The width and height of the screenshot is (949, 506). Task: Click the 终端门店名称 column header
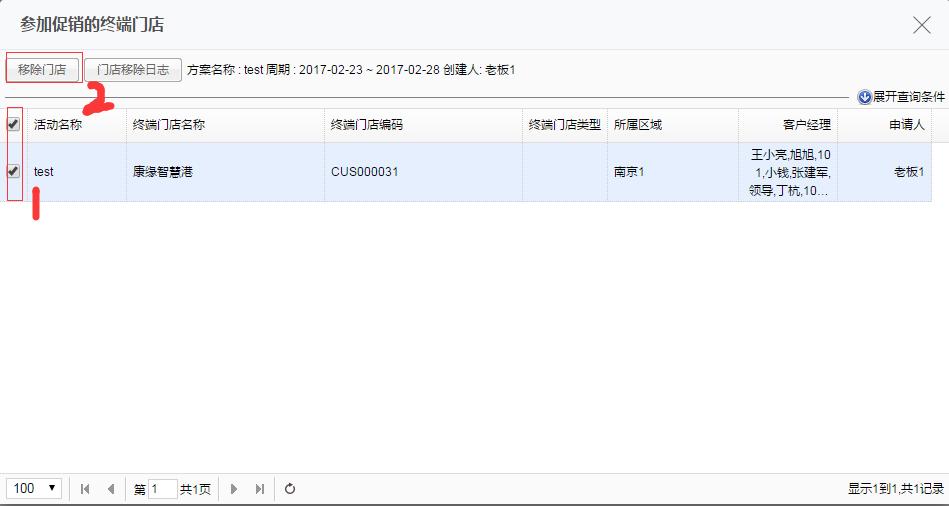tap(169, 125)
